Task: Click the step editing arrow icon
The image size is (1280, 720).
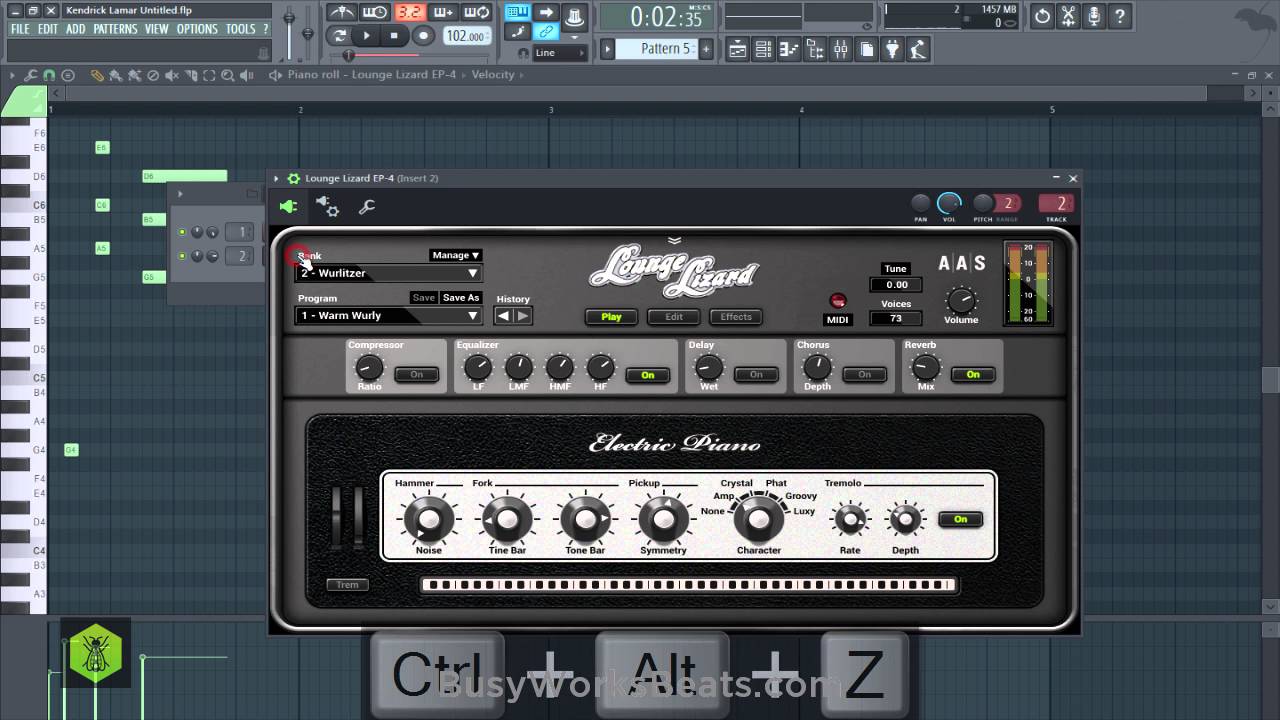Action: coord(546,12)
